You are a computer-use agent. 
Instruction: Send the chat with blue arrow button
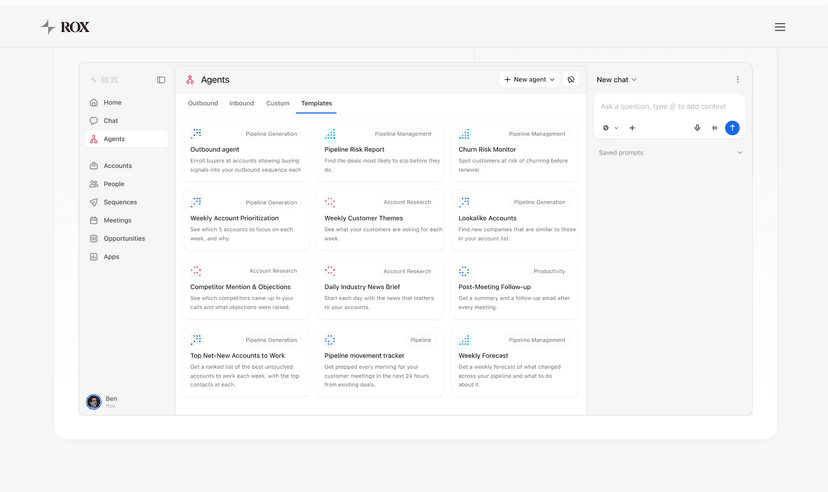[732, 128]
